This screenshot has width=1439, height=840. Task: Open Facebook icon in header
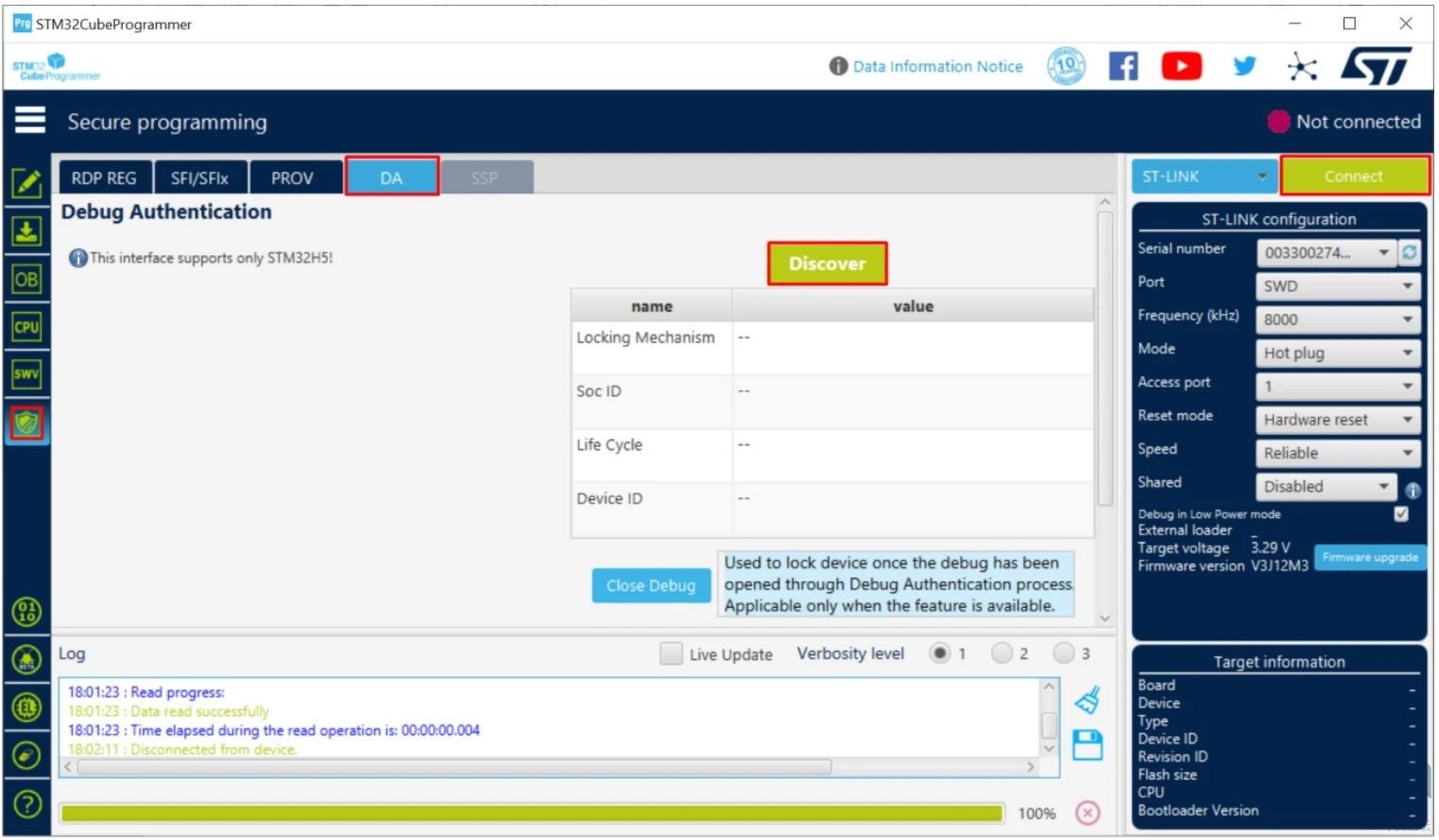pos(1123,66)
